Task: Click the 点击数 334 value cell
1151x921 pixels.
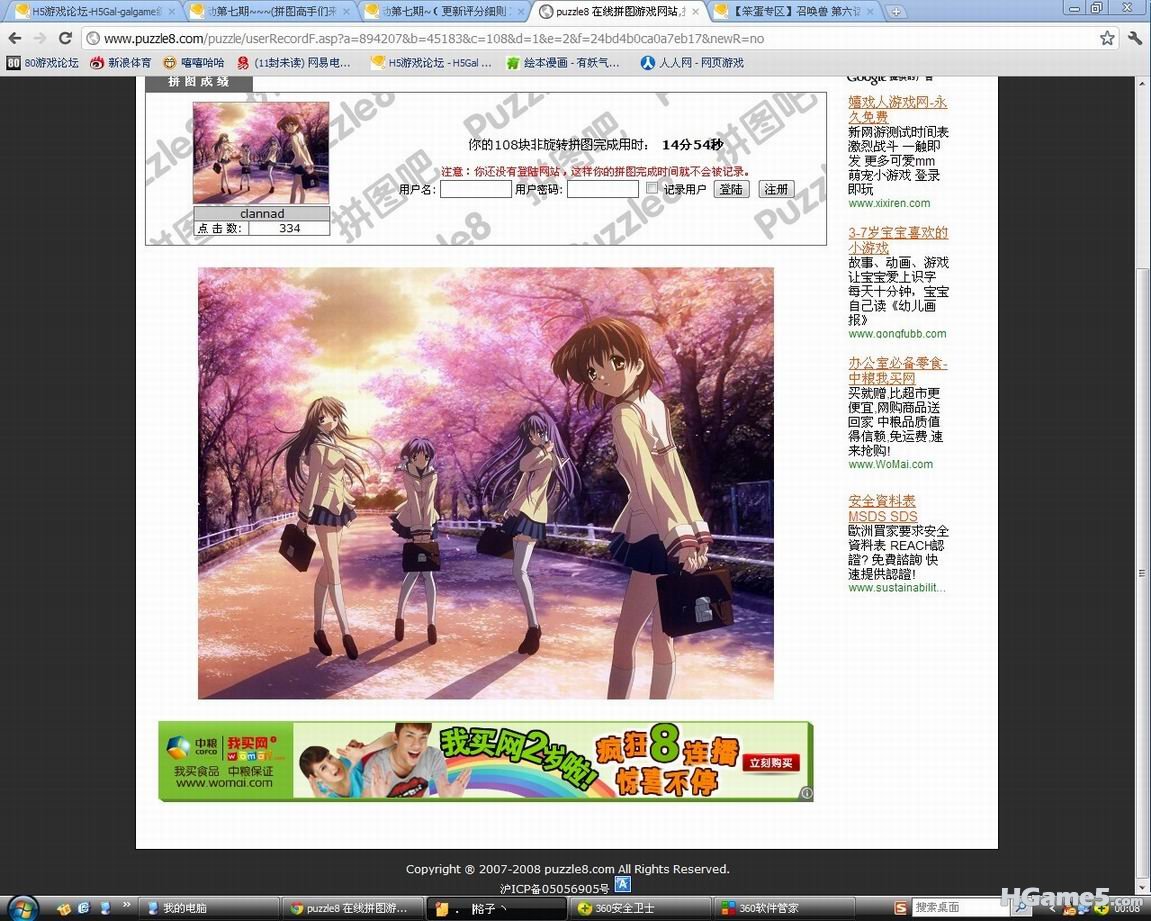Action: pyautogui.click(x=289, y=228)
